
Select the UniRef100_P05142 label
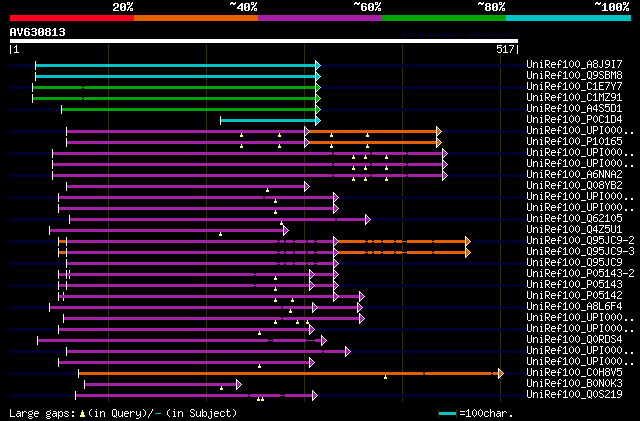574,296
